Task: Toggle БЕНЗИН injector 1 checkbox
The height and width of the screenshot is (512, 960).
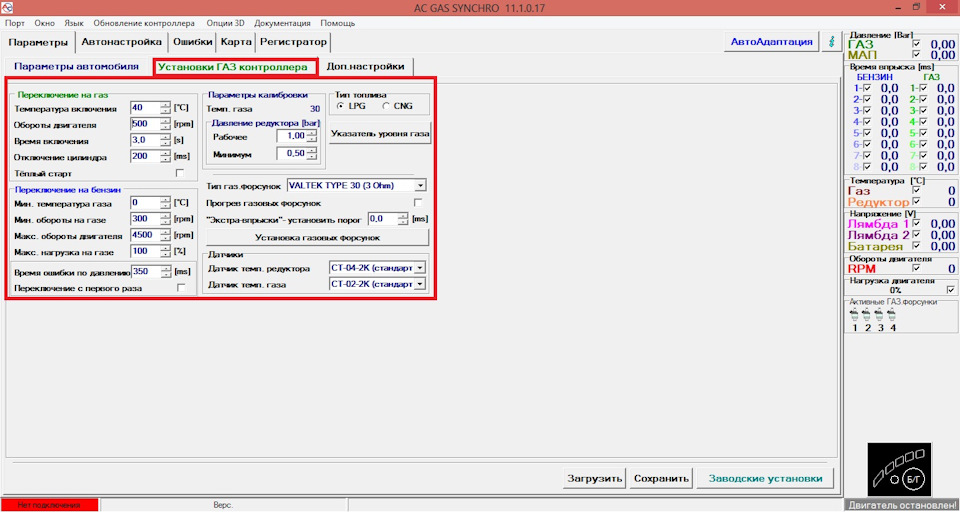Action: [867, 88]
